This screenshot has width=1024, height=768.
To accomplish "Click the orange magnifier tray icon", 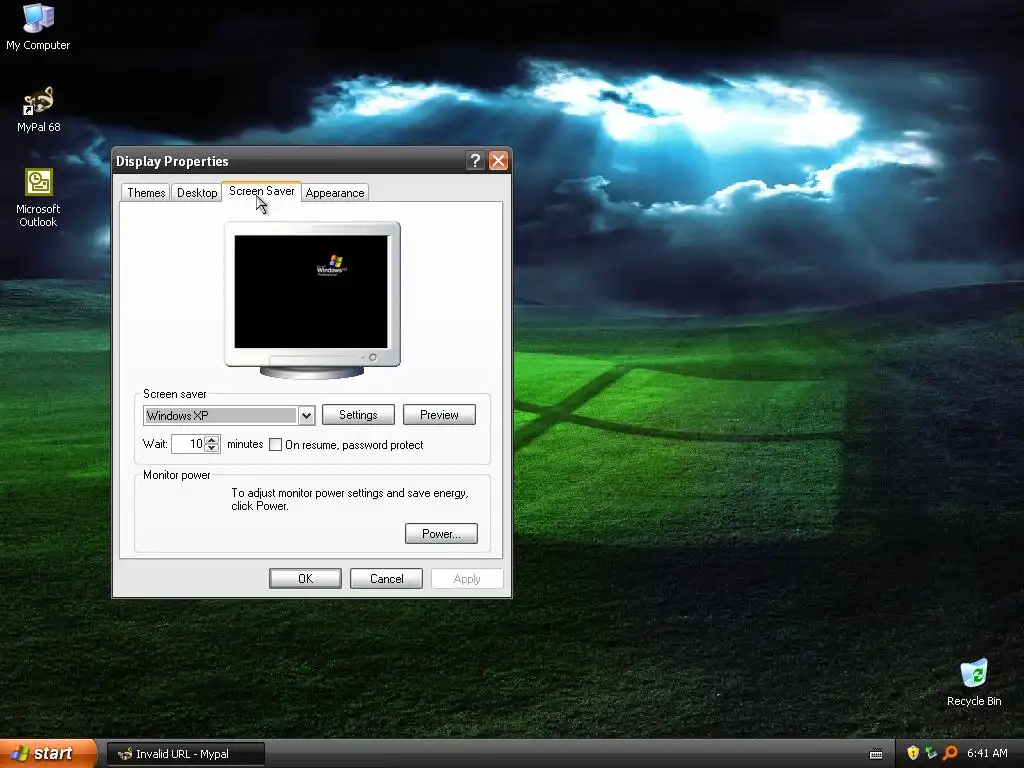I will 950,753.
